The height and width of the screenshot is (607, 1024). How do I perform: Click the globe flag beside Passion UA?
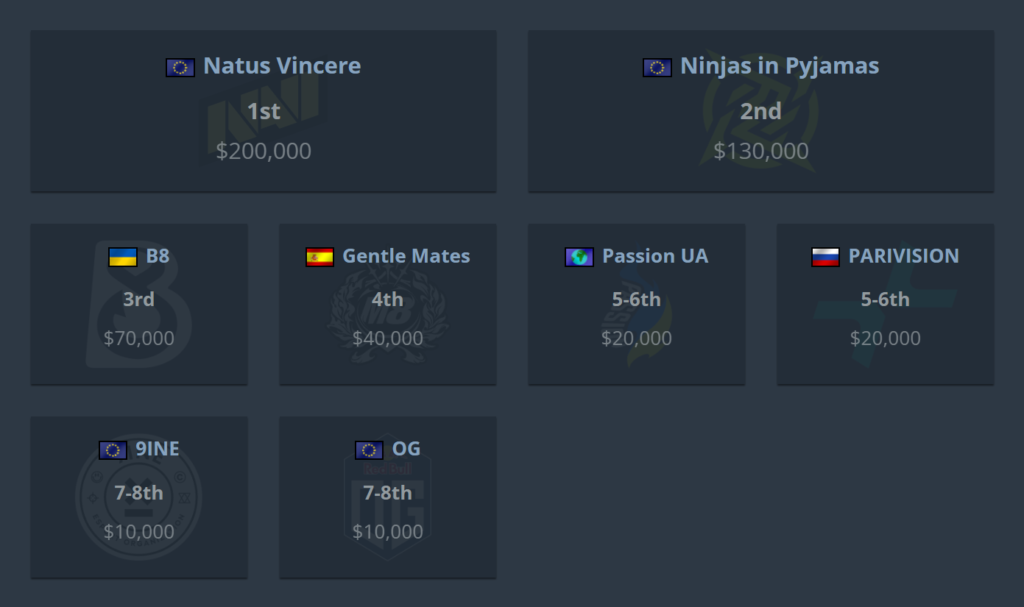pyautogui.click(x=579, y=257)
